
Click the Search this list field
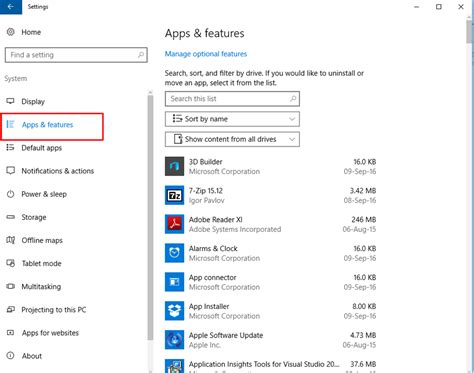click(x=232, y=99)
